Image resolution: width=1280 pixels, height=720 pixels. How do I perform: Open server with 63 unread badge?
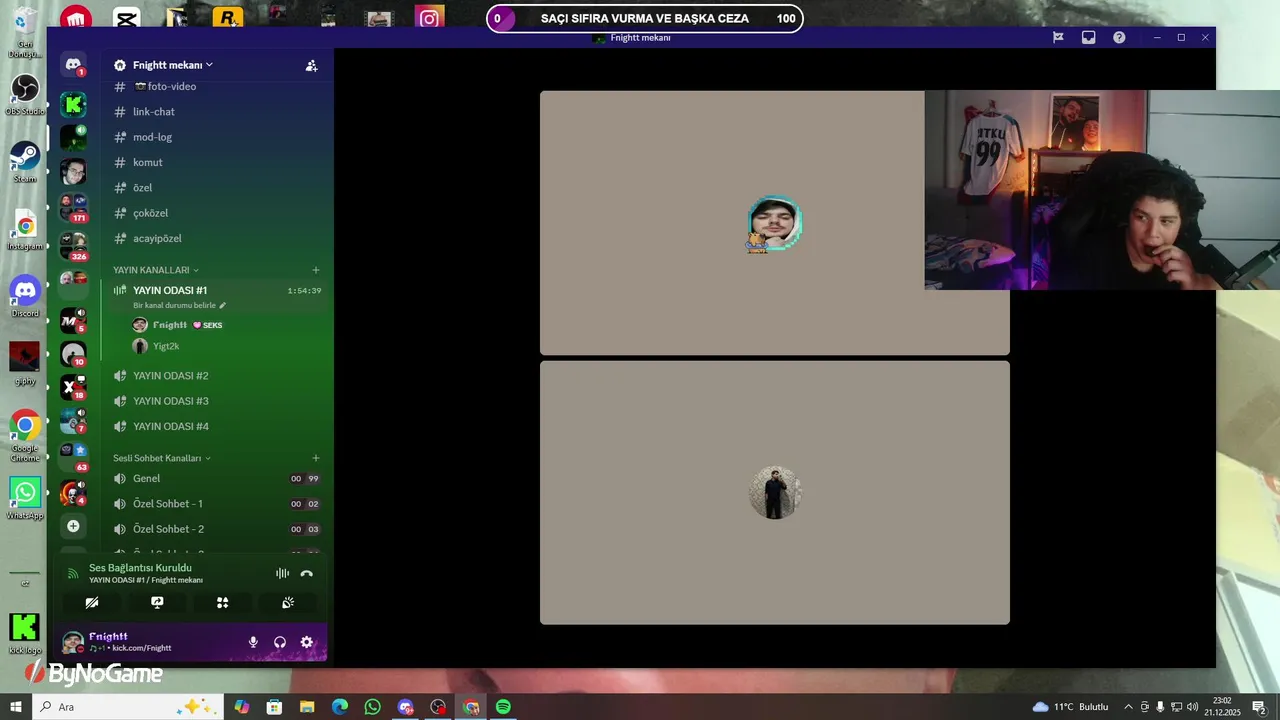click(73, 455)
